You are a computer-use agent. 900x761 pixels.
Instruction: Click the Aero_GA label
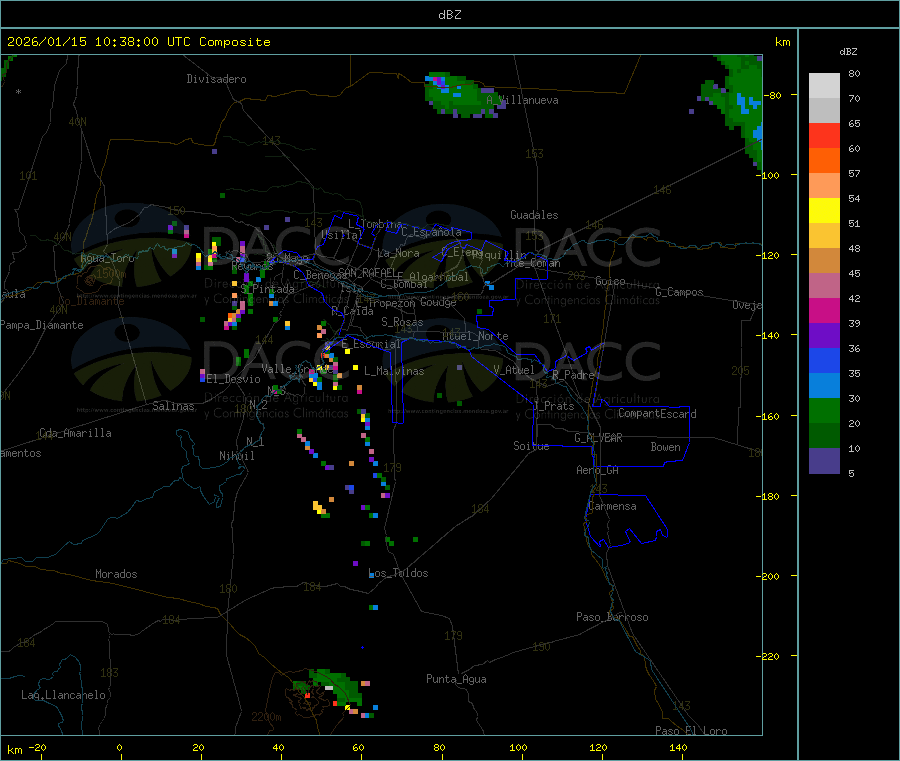[x=598, y=470]
